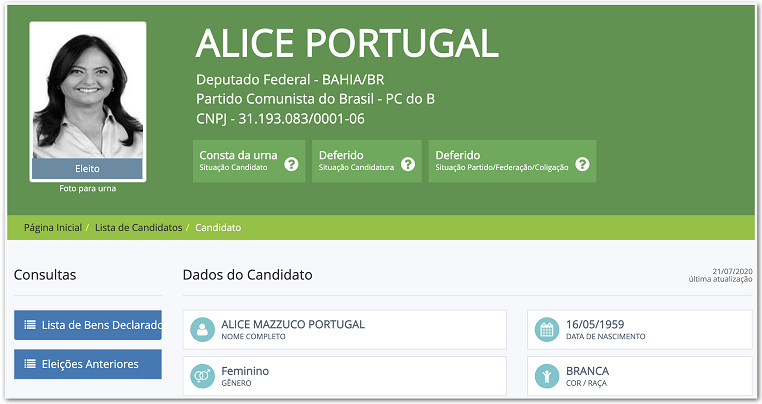Click the candidate's urna photo
This screenshot has height=404, width=762.
click(x=88, y=90)
